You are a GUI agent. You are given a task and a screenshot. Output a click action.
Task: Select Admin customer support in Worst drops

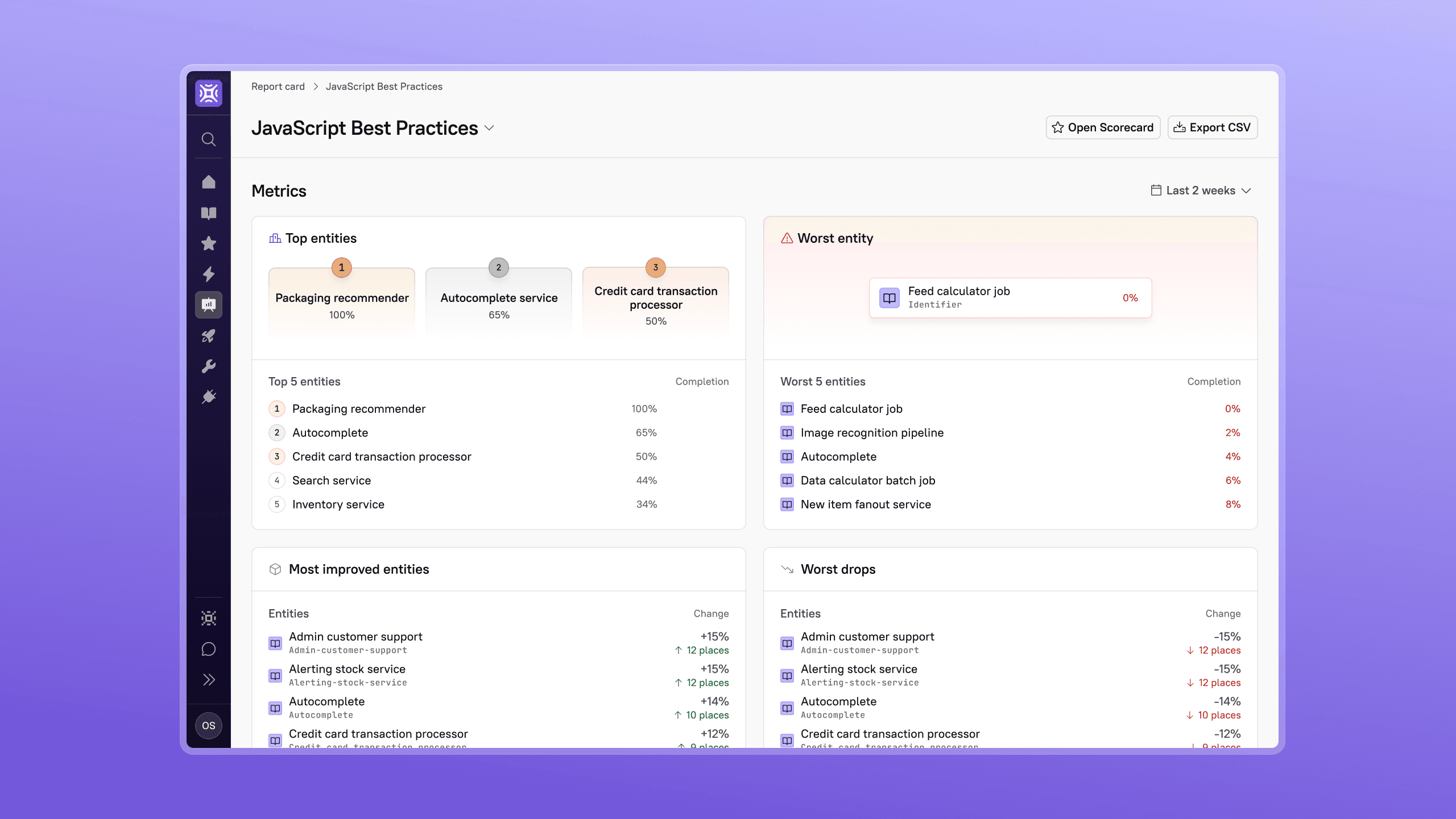pos(1011,643)
